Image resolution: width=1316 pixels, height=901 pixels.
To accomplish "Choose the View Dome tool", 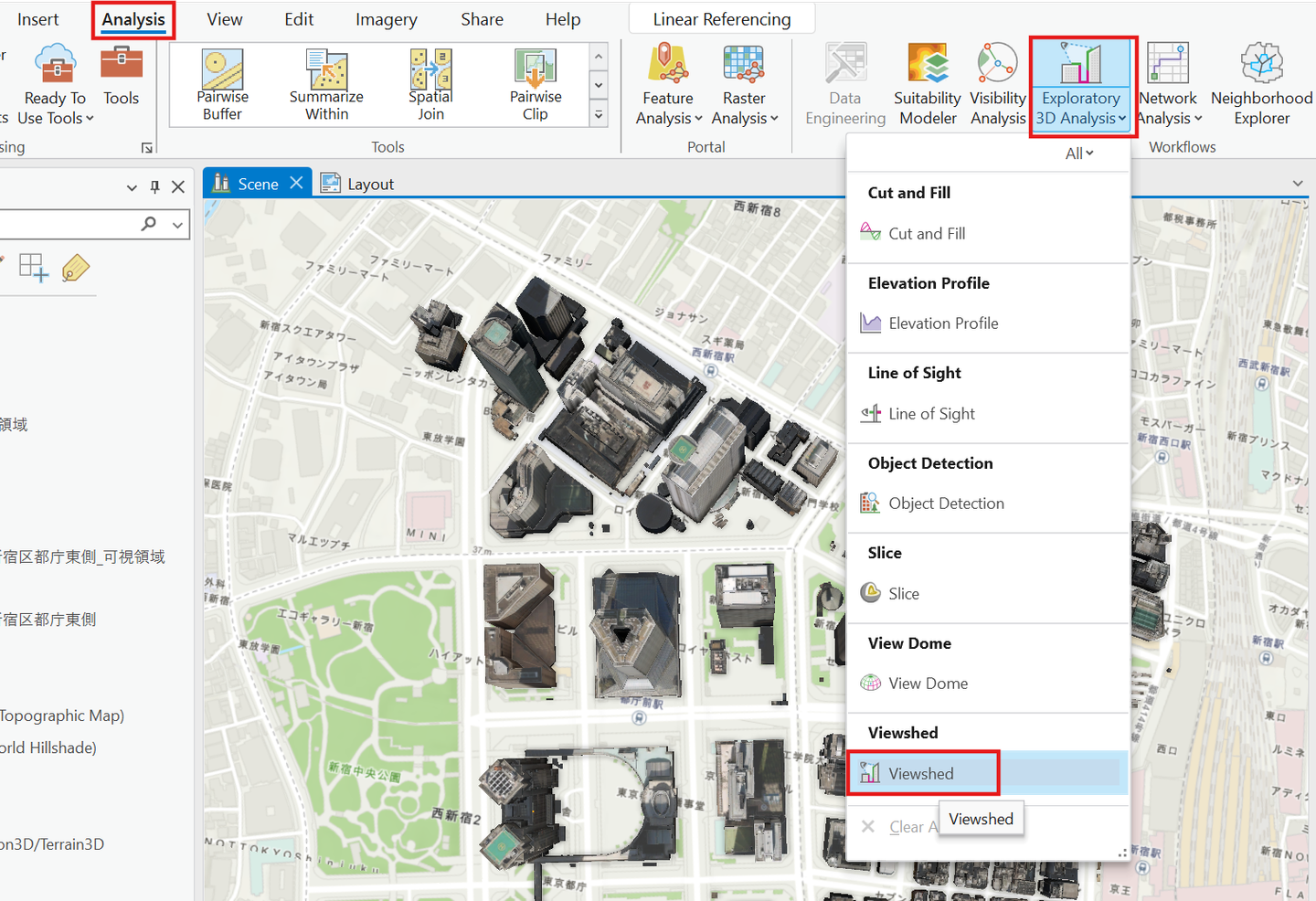I will pyautogui.click(x=989, y=683).
